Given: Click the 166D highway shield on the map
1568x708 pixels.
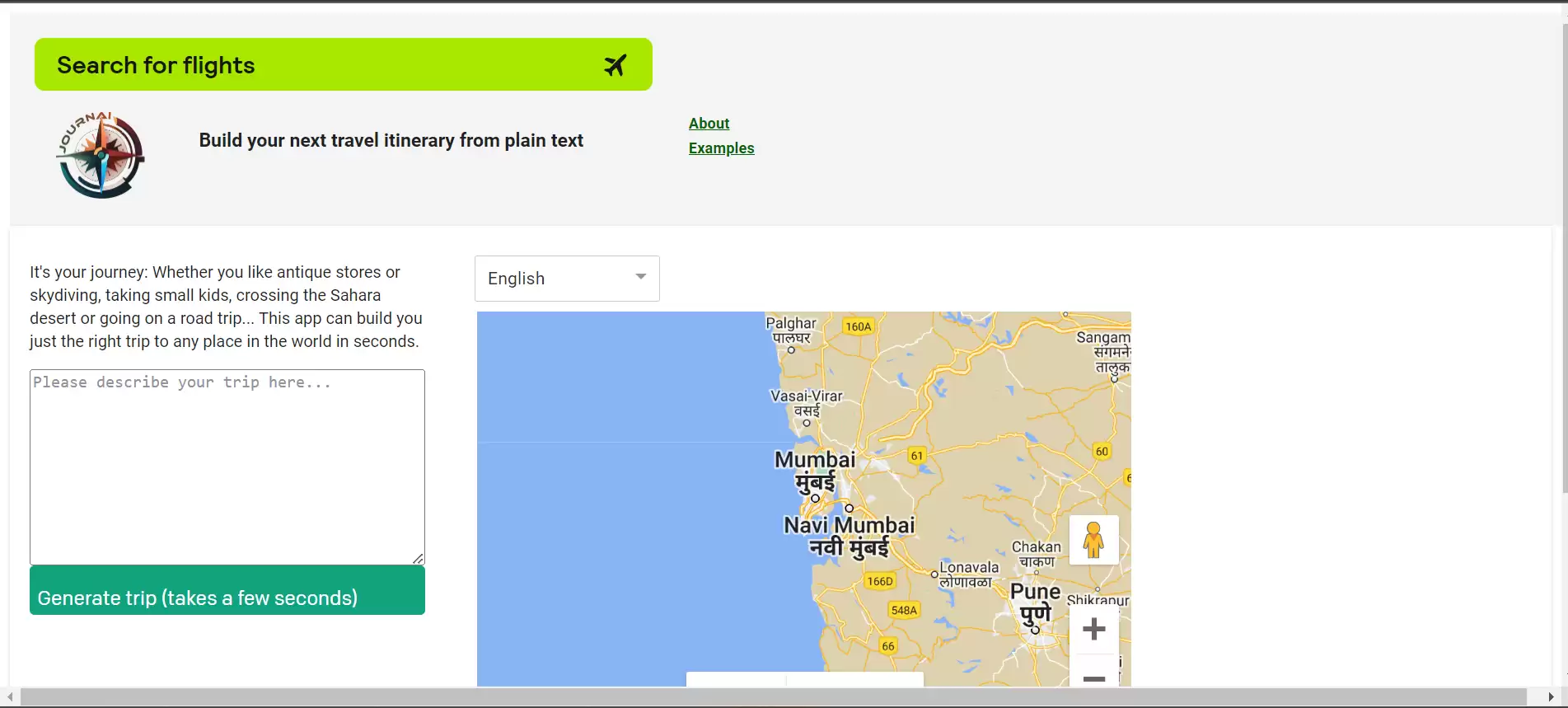Looking at the screenshot, I should pos(879,581).
